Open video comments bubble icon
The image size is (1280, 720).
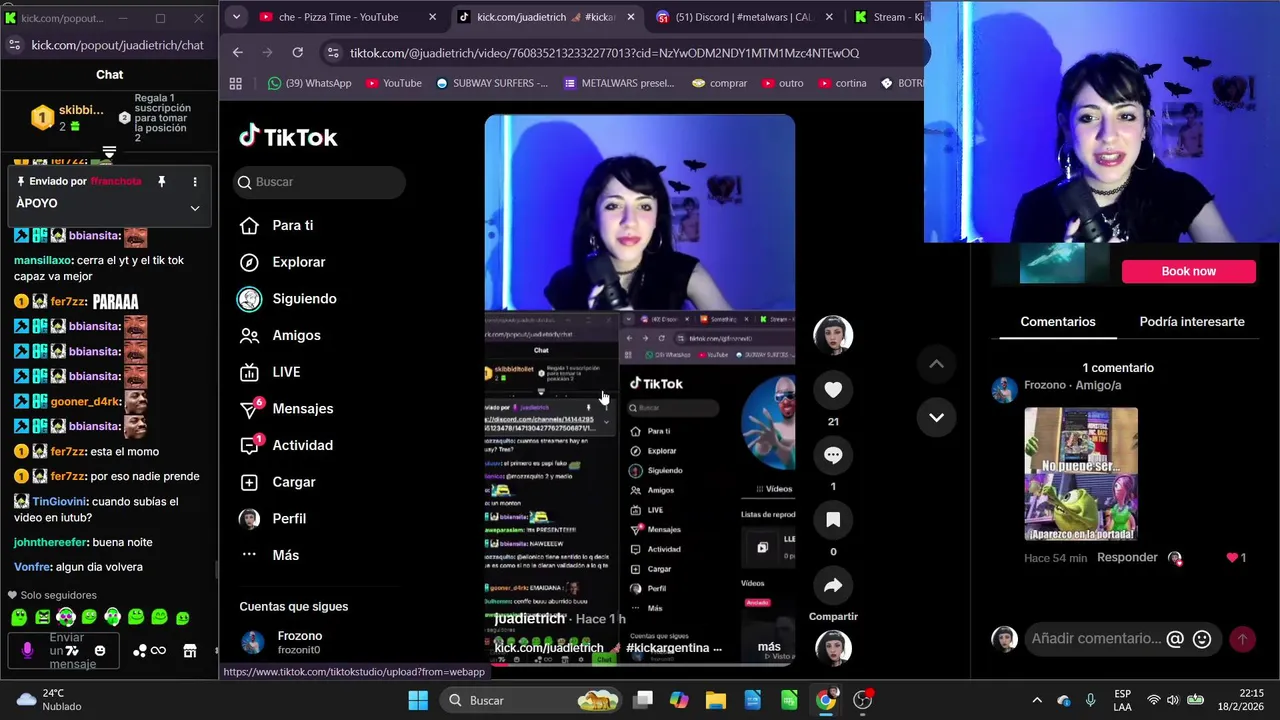pos(833,455)
